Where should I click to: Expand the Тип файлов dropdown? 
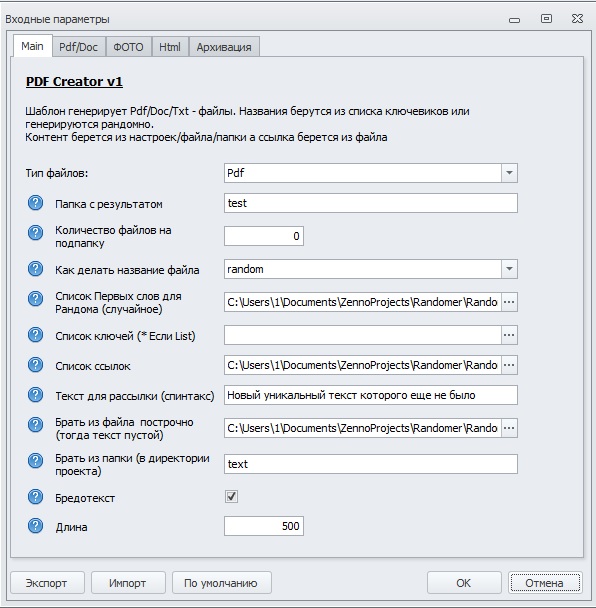(x=509, y=173)
